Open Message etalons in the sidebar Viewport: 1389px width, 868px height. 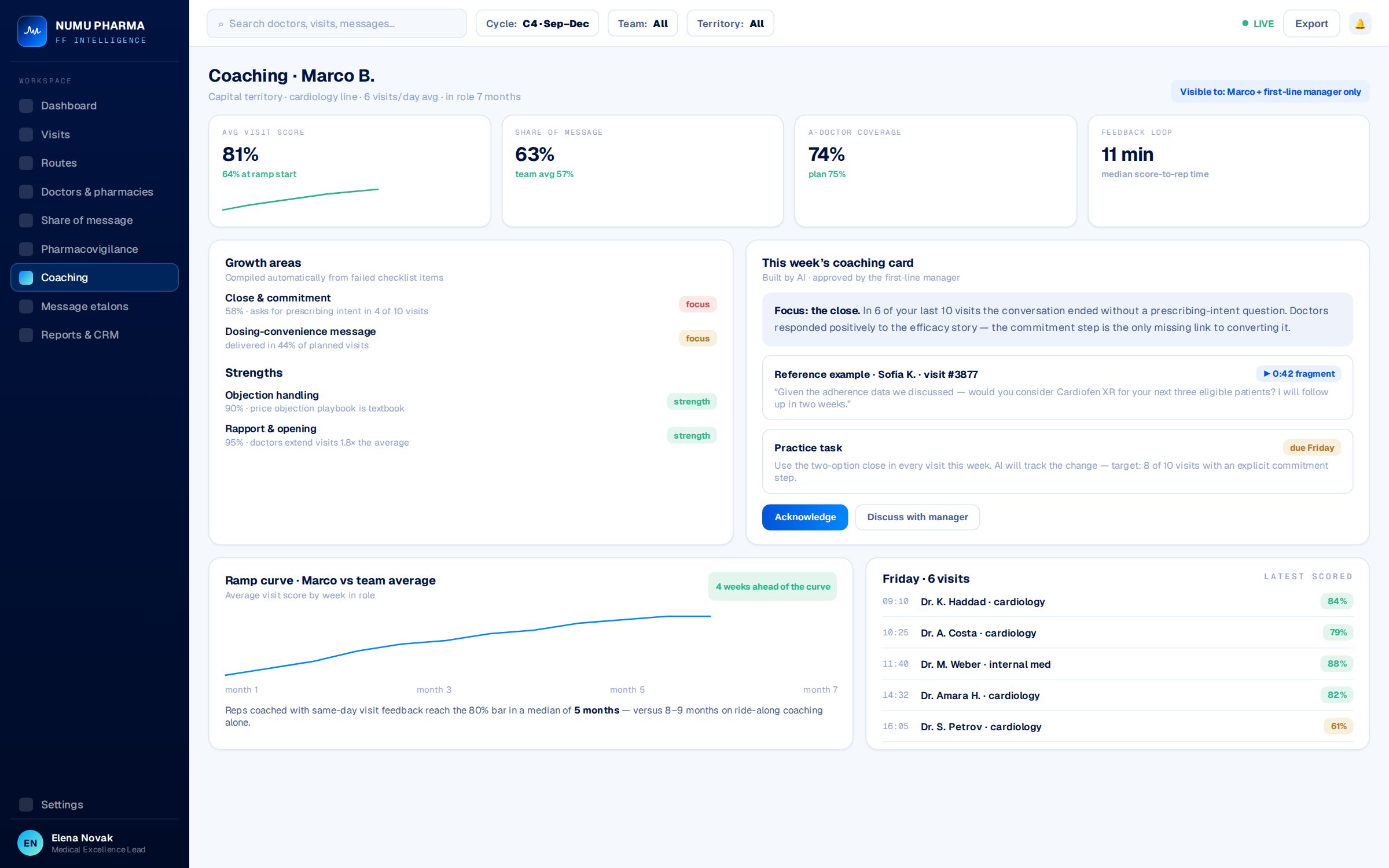[94, 306]
